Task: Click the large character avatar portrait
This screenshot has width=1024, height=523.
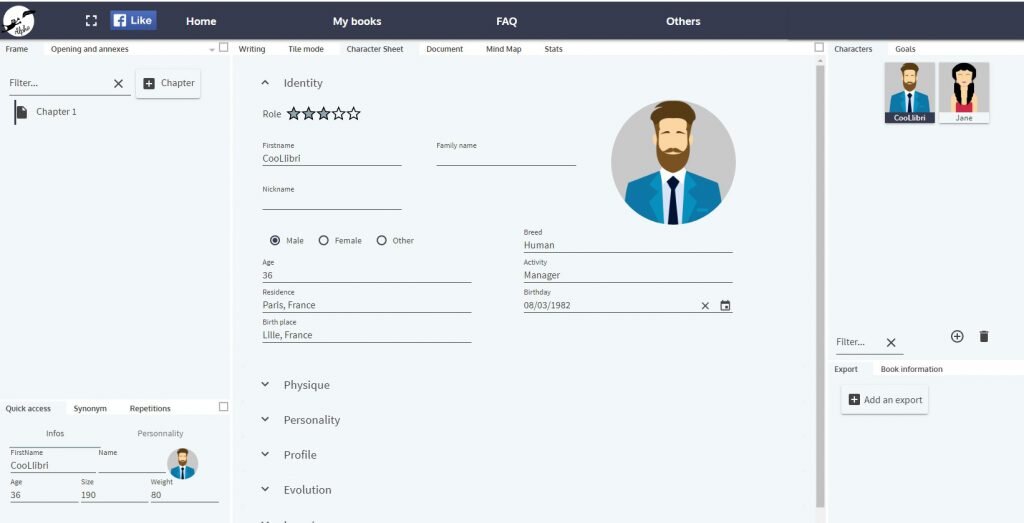Action: pos(673,163)
